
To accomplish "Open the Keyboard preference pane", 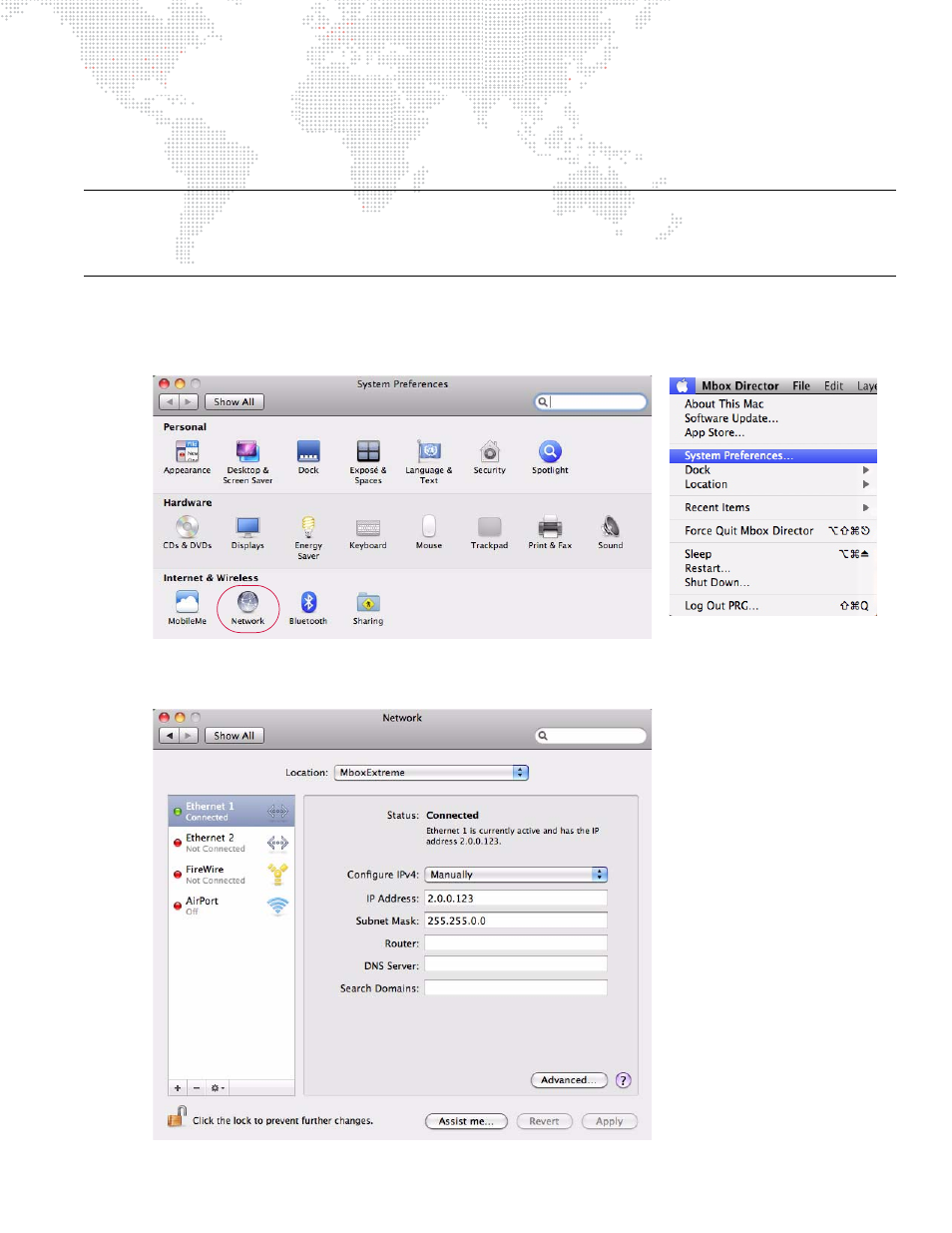I will (368, 532).
